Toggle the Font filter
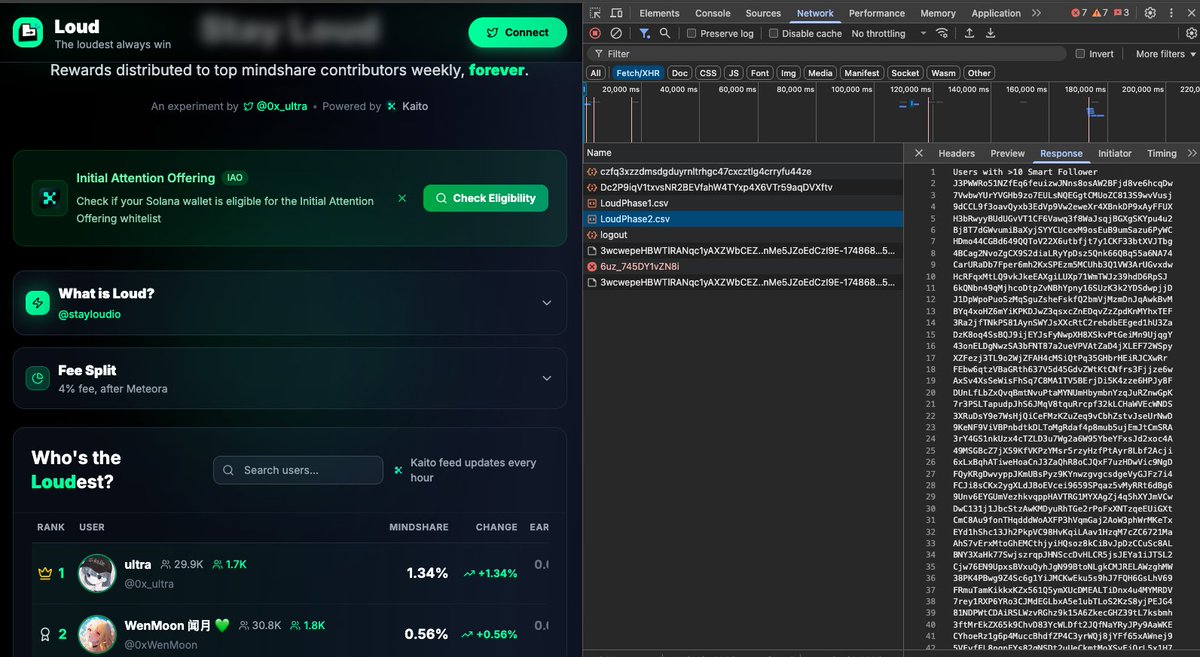 point(760,73)
